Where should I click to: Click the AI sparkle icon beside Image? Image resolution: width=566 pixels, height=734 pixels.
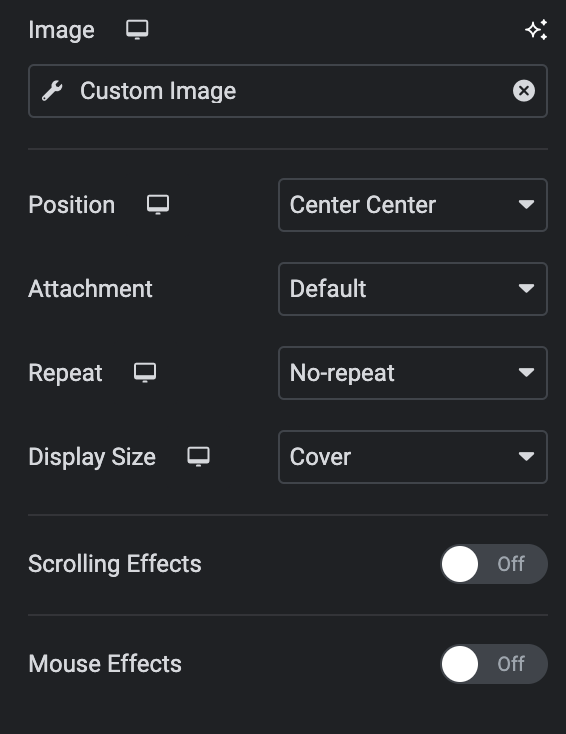point(536,29)
